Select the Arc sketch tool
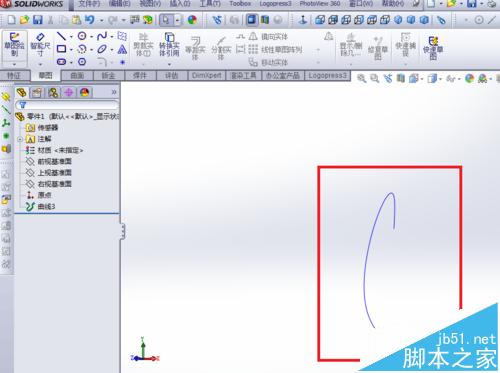This screenshot has height=373, width=500. [82, 49]
